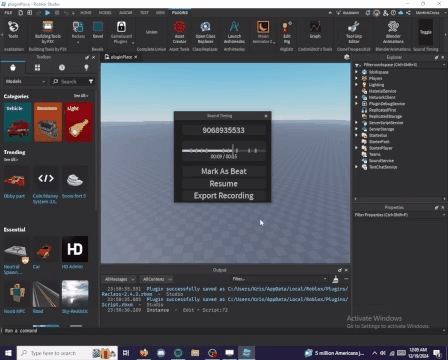This screenshot has width=448, height=360.
Task: Click the sound timeline progress bar
Action: [224, 151]
